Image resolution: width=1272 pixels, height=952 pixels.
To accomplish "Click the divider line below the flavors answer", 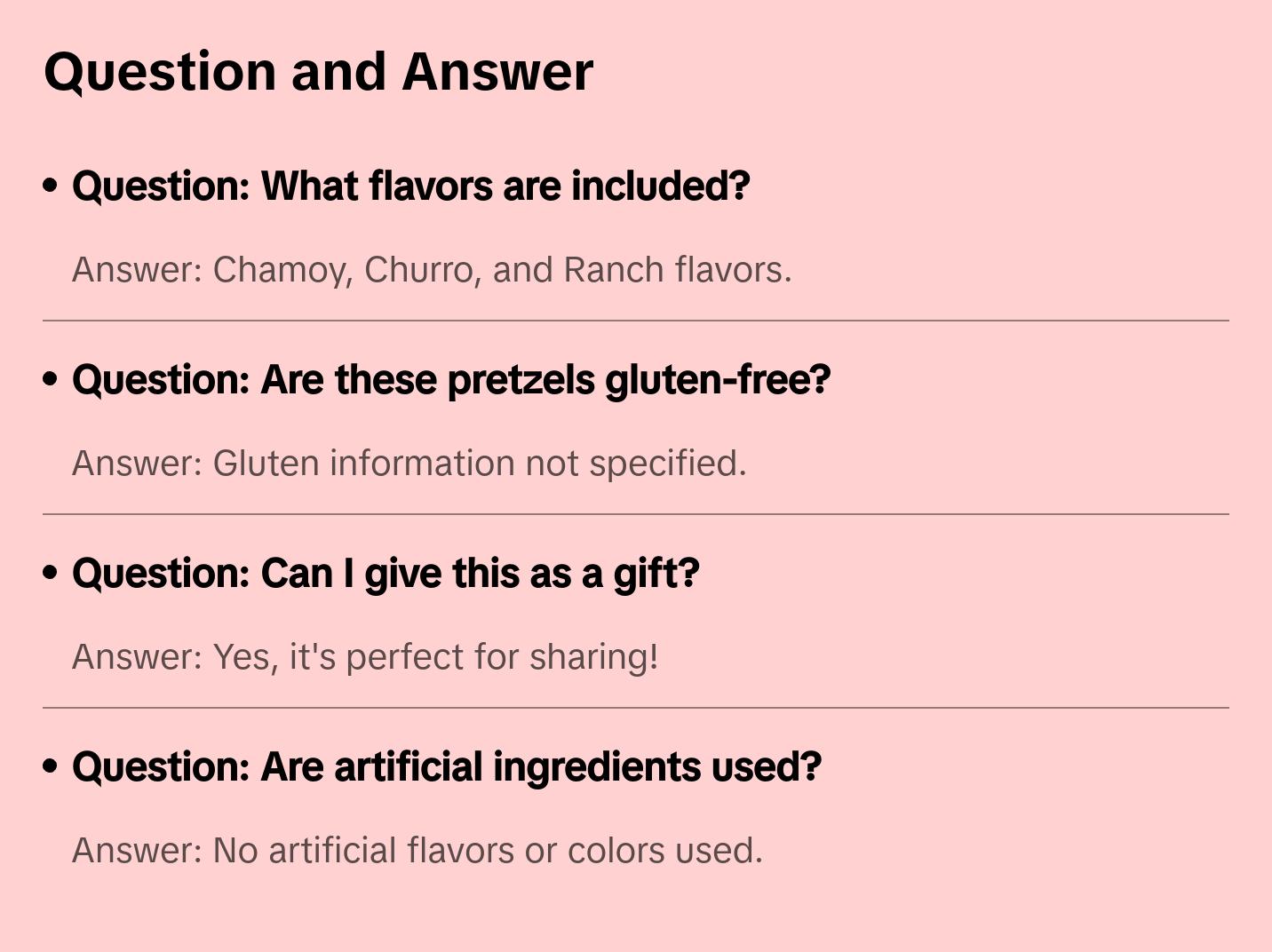I will pos(636,321).
